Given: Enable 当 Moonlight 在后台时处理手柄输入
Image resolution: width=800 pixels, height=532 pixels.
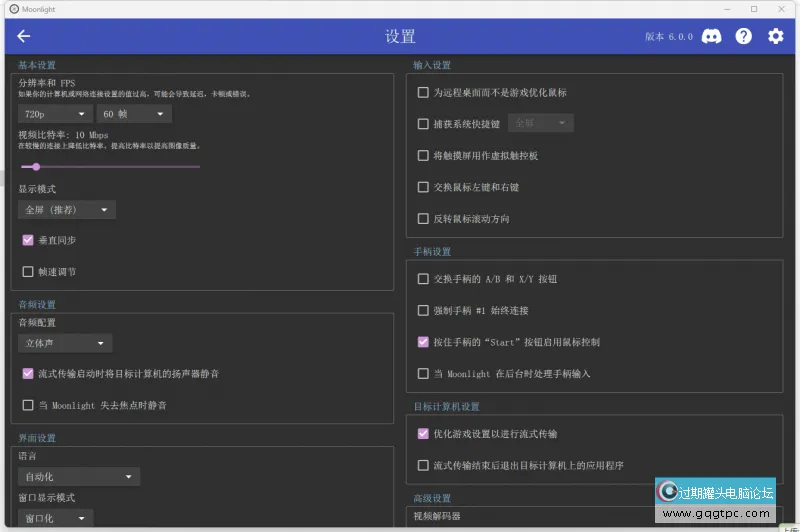Looking at the screenshot, I should (x=423, y=374).
